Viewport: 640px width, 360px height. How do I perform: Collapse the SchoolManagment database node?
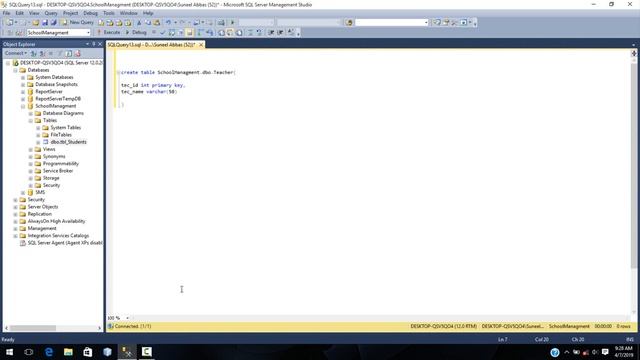[x=23, y=106]
